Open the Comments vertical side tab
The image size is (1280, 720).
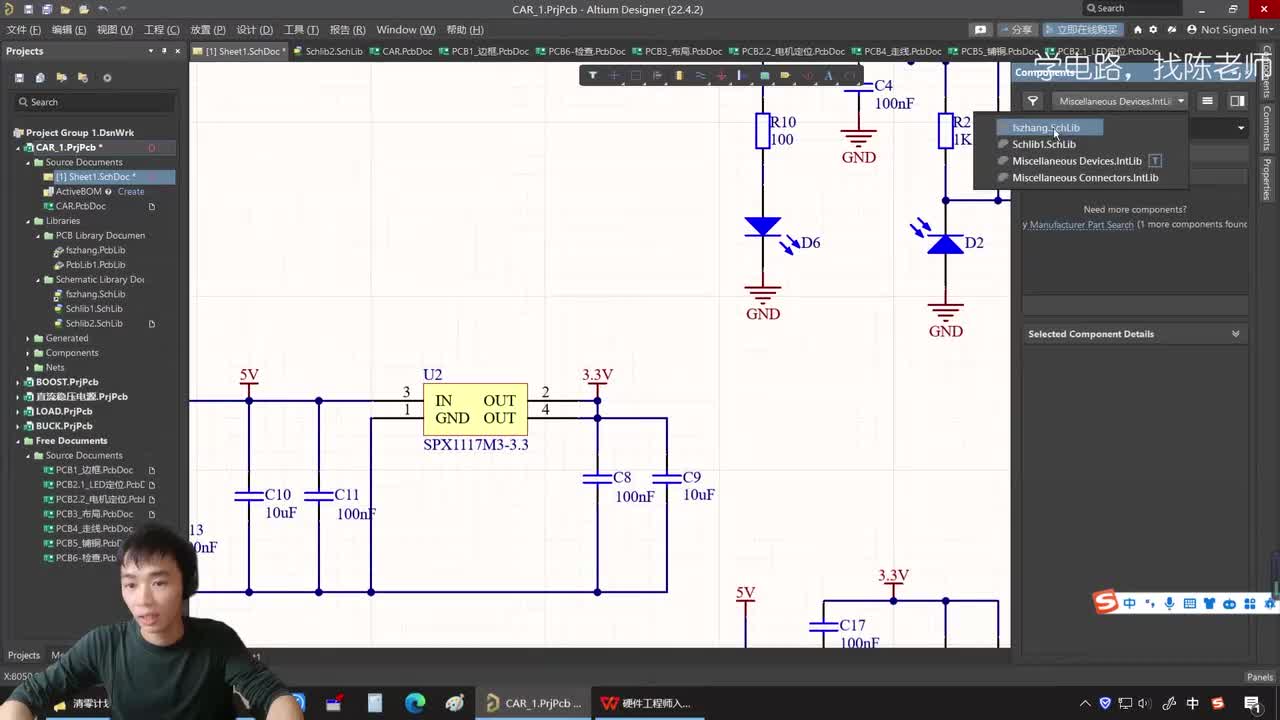point(1266,127)
